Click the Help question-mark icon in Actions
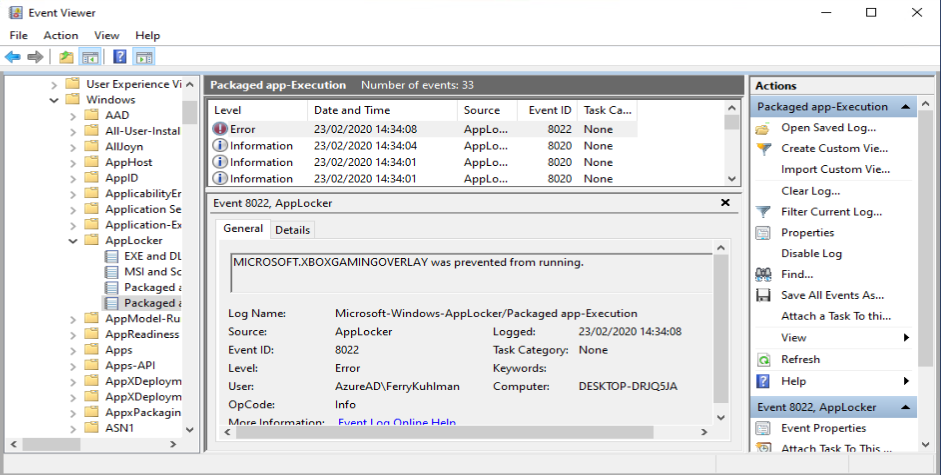The height and width of the screenshot is (475, 941). click(763, 381)
